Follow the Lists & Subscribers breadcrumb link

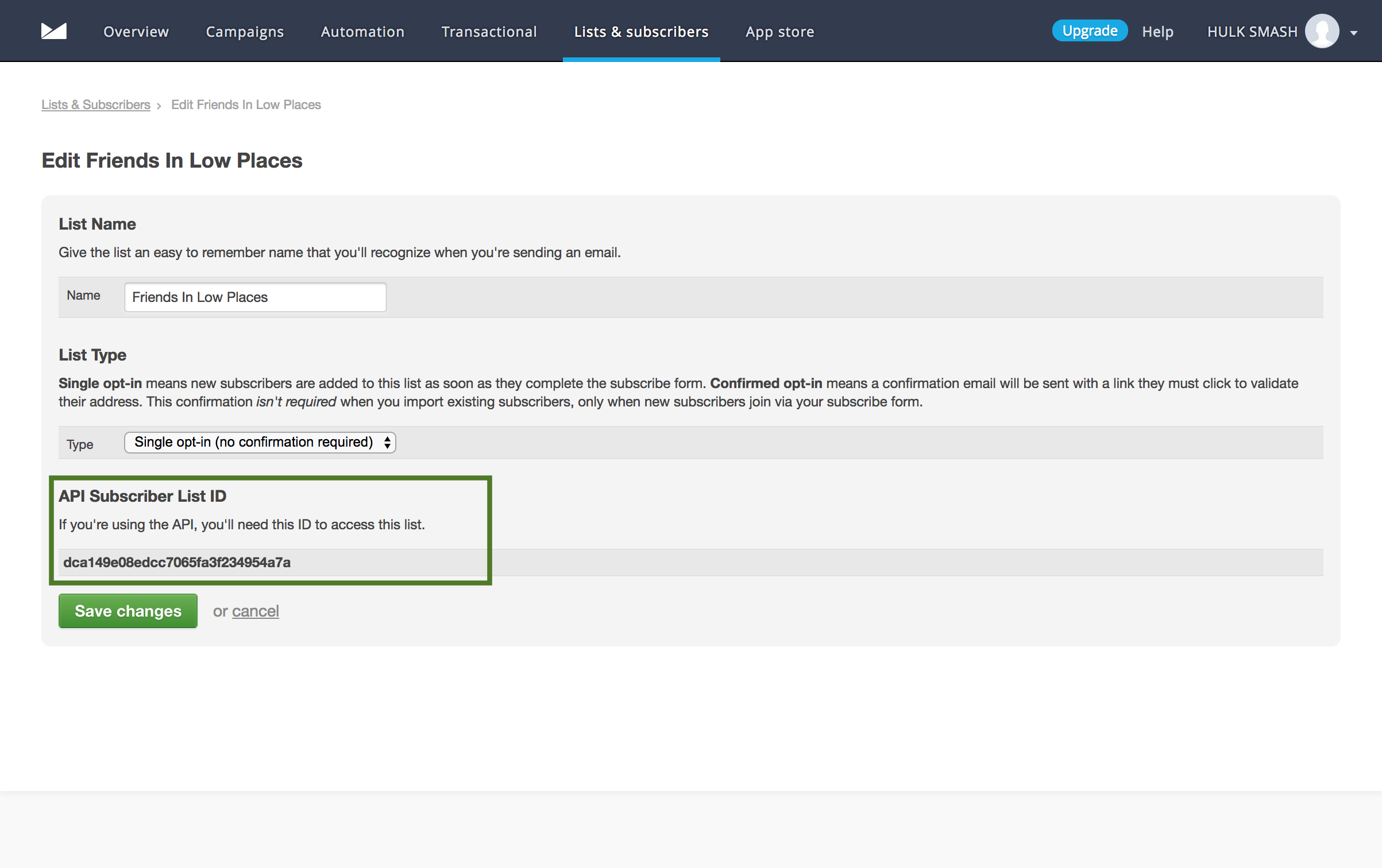coord(96,104)
